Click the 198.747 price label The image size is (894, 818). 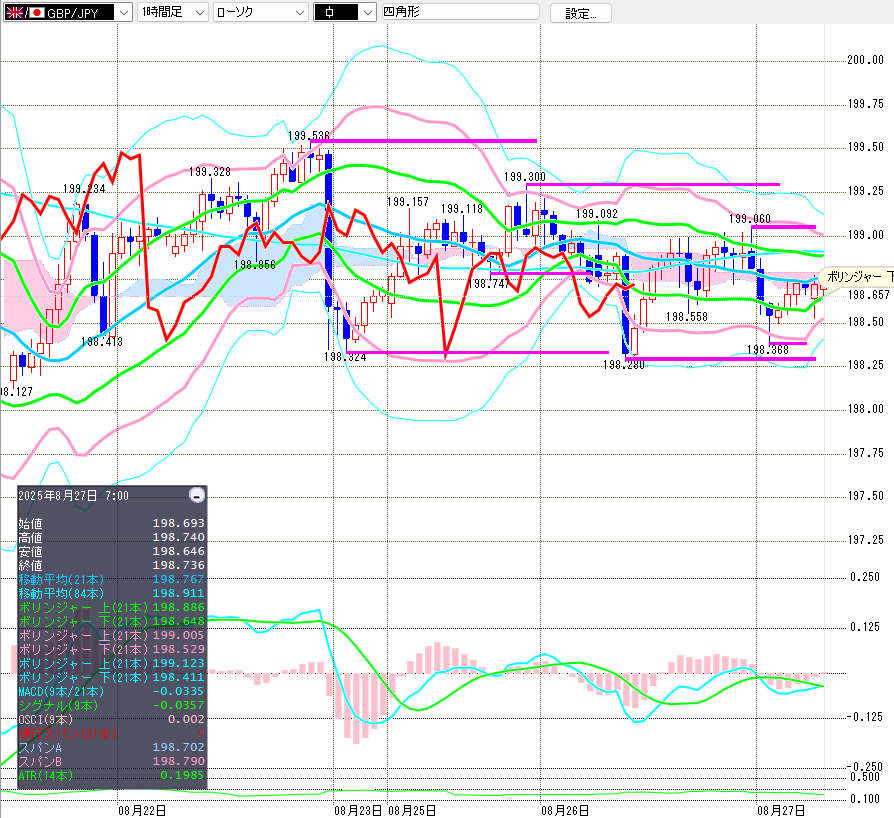pos(488,283)
